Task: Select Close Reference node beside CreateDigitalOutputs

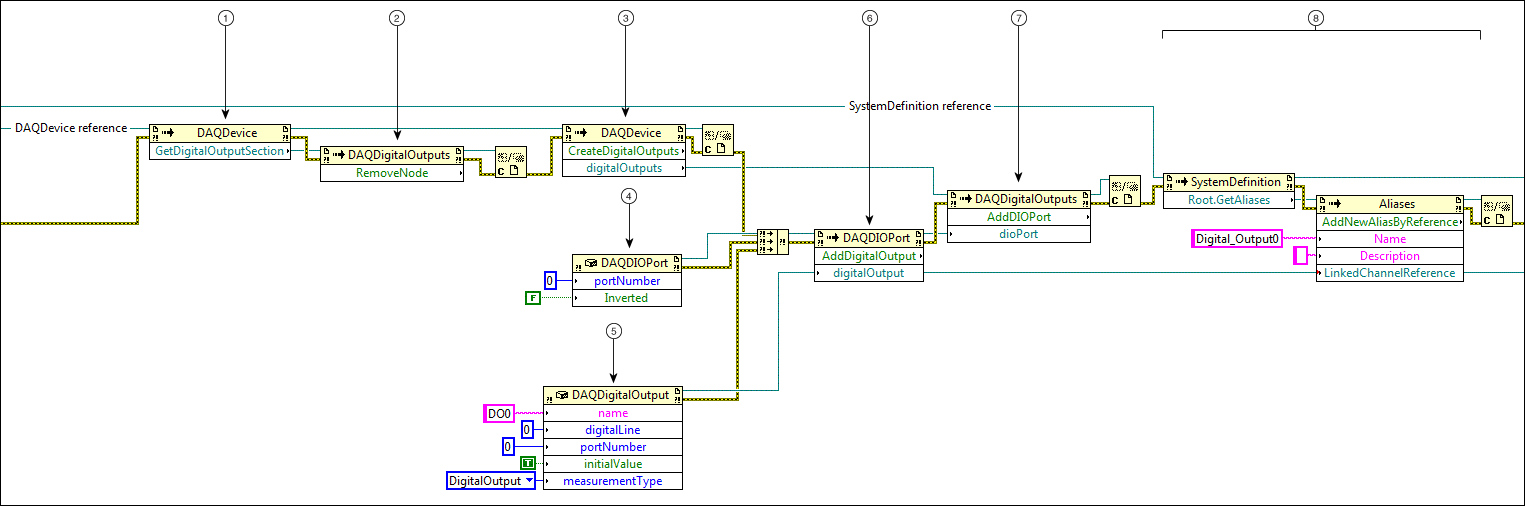Action: pyautogui.click(x=717, y=140)
